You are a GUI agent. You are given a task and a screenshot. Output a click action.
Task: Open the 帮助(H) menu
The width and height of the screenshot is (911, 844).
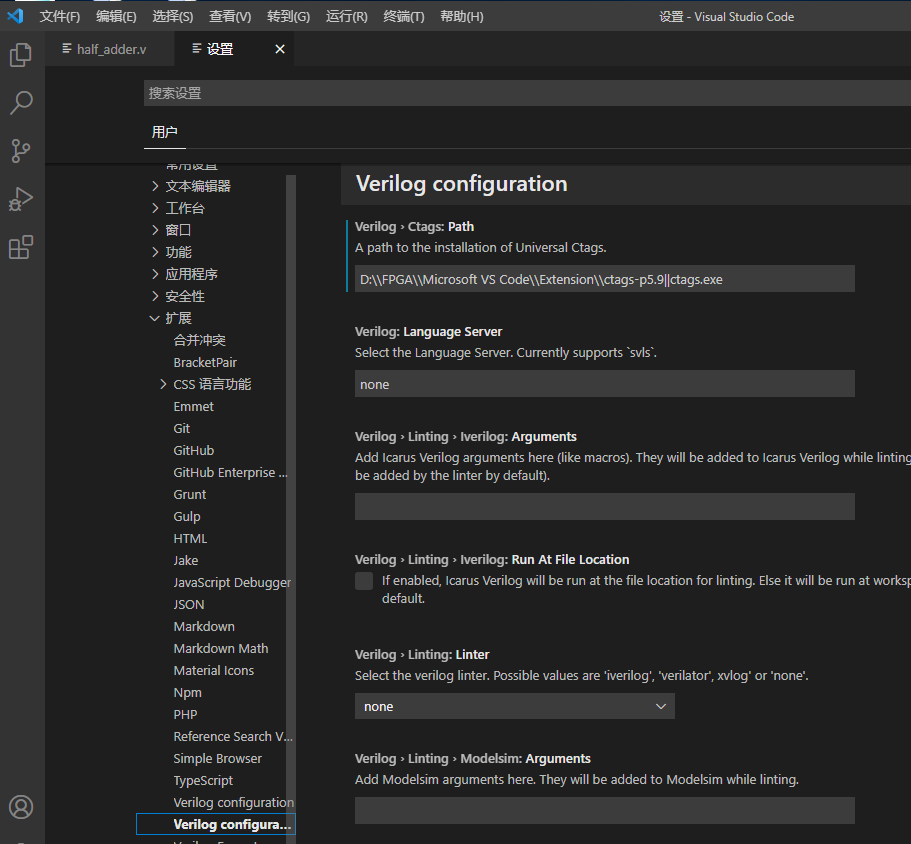coord(462,16)
